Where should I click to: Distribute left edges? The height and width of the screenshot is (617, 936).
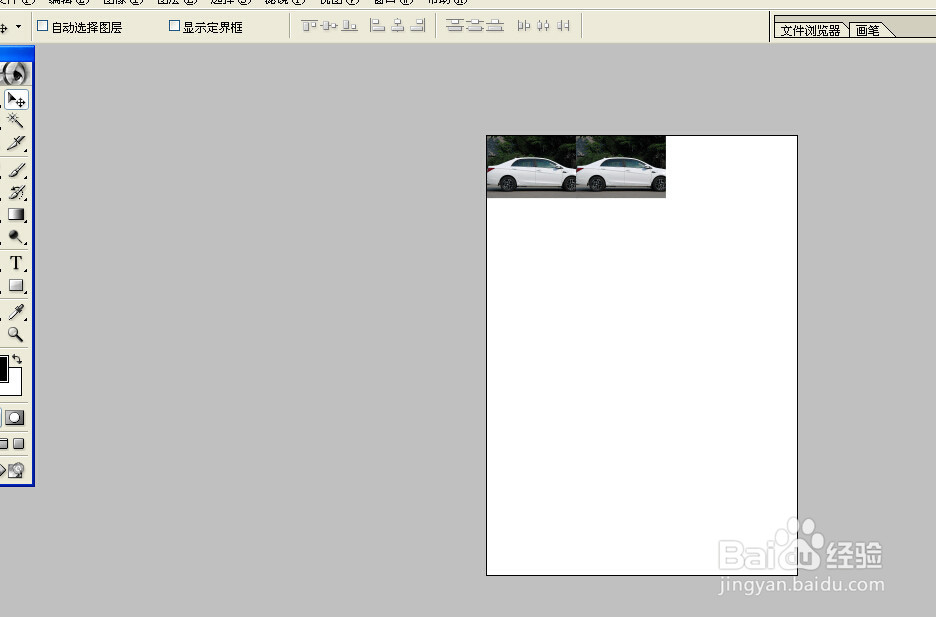coord(524,26)
